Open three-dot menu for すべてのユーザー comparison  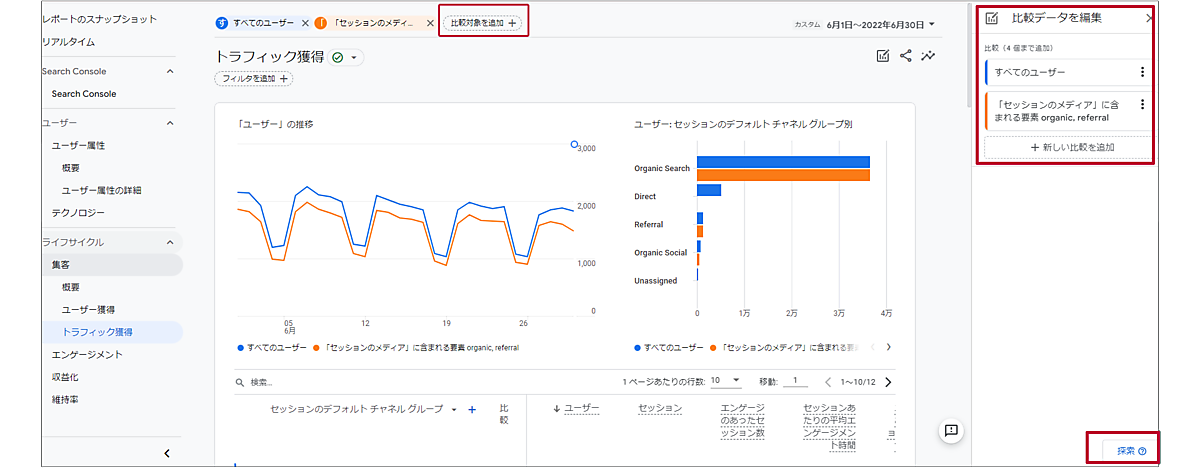(x=1142, y=72)
